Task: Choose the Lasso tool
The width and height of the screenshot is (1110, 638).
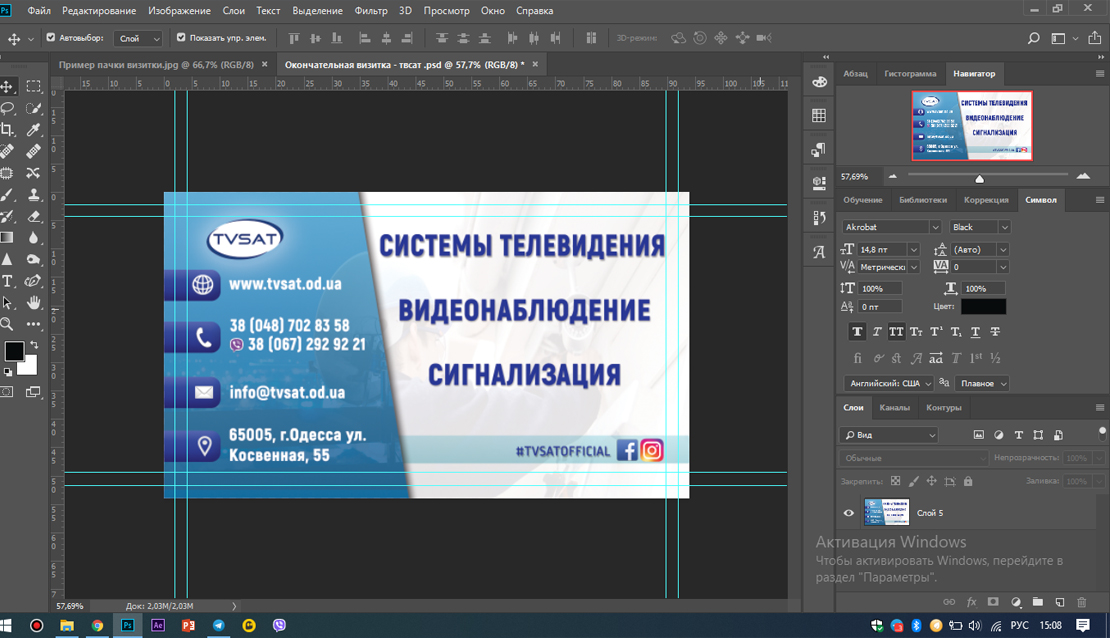Action: pos(7,108)
